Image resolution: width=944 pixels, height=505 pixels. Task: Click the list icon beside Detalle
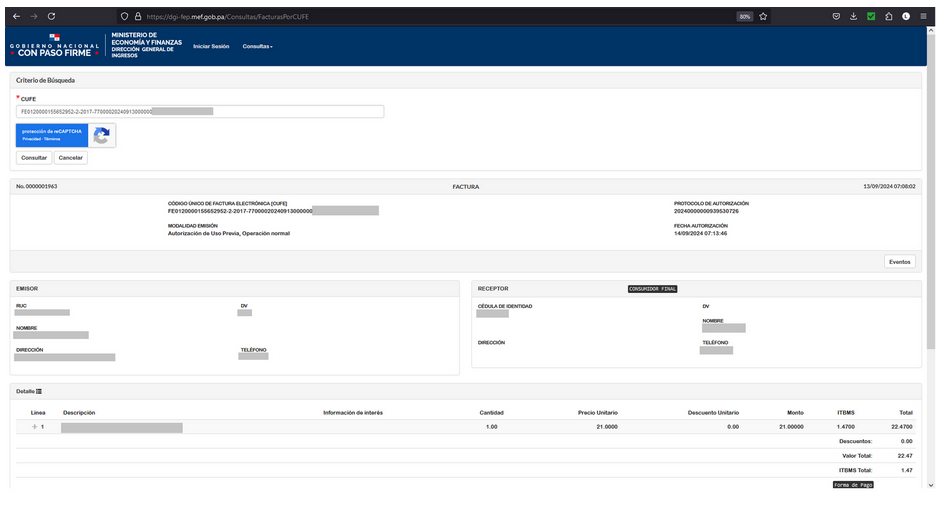pos(39,391)
